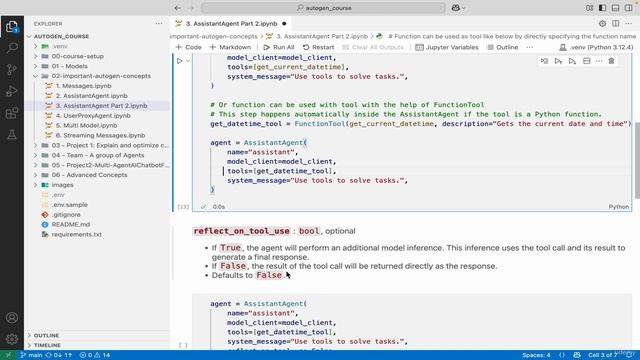This screenshot has height=360, width=640.
Task: Restart the notebook kernel
Action: (318, 47)
